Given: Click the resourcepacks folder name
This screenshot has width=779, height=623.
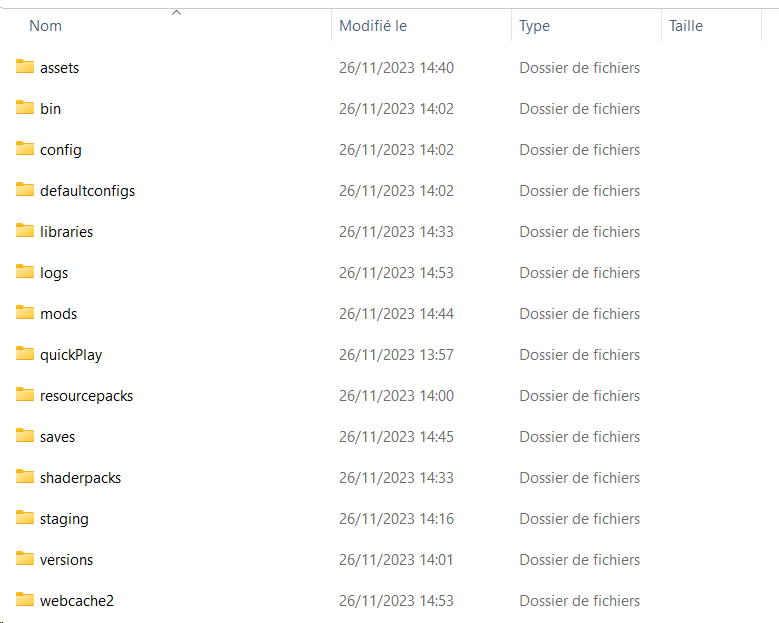Looking at the screenshot, I should click(x=86, y=396).
